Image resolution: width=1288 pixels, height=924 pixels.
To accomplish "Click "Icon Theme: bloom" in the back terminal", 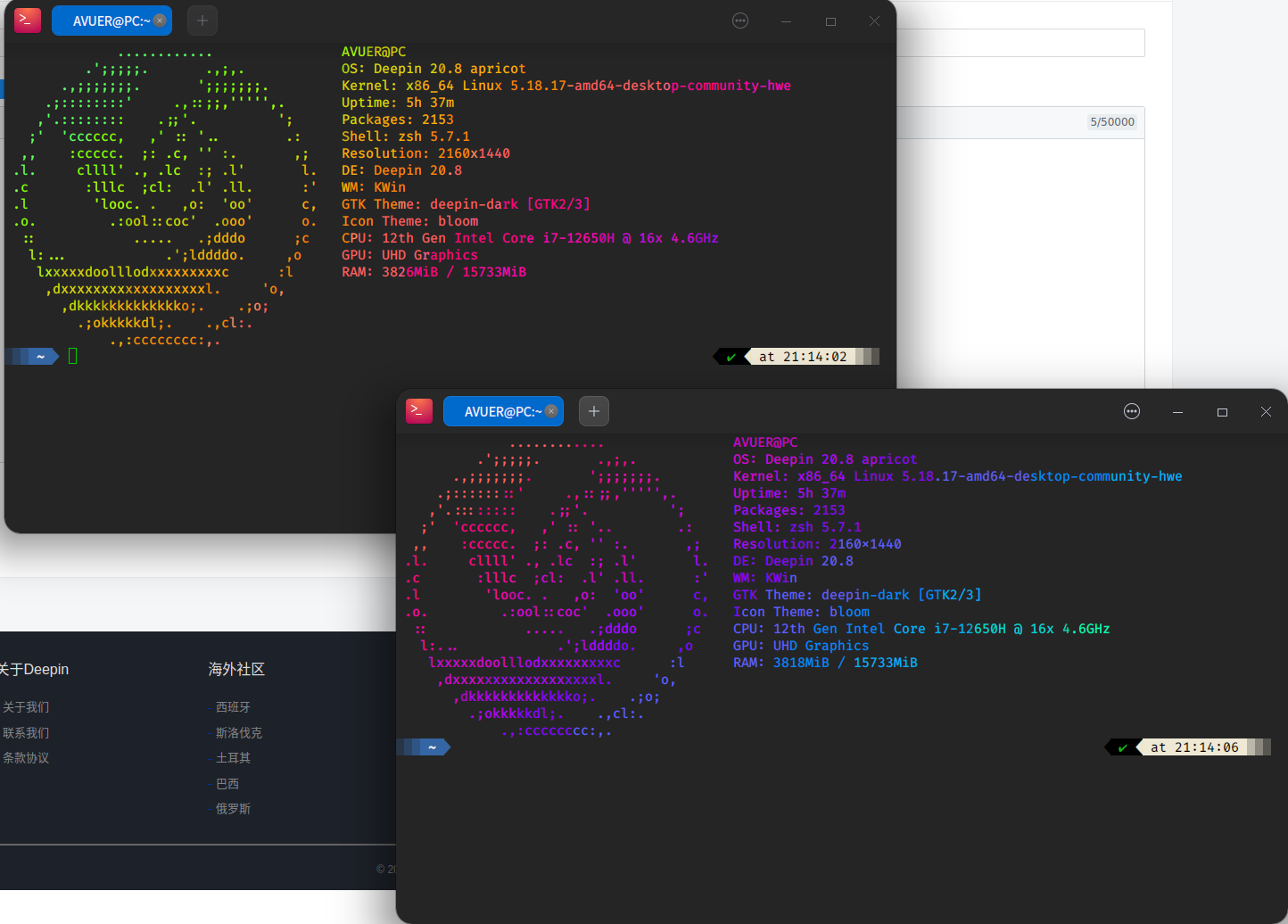I will pyautogui.click(x=410, y=221).
